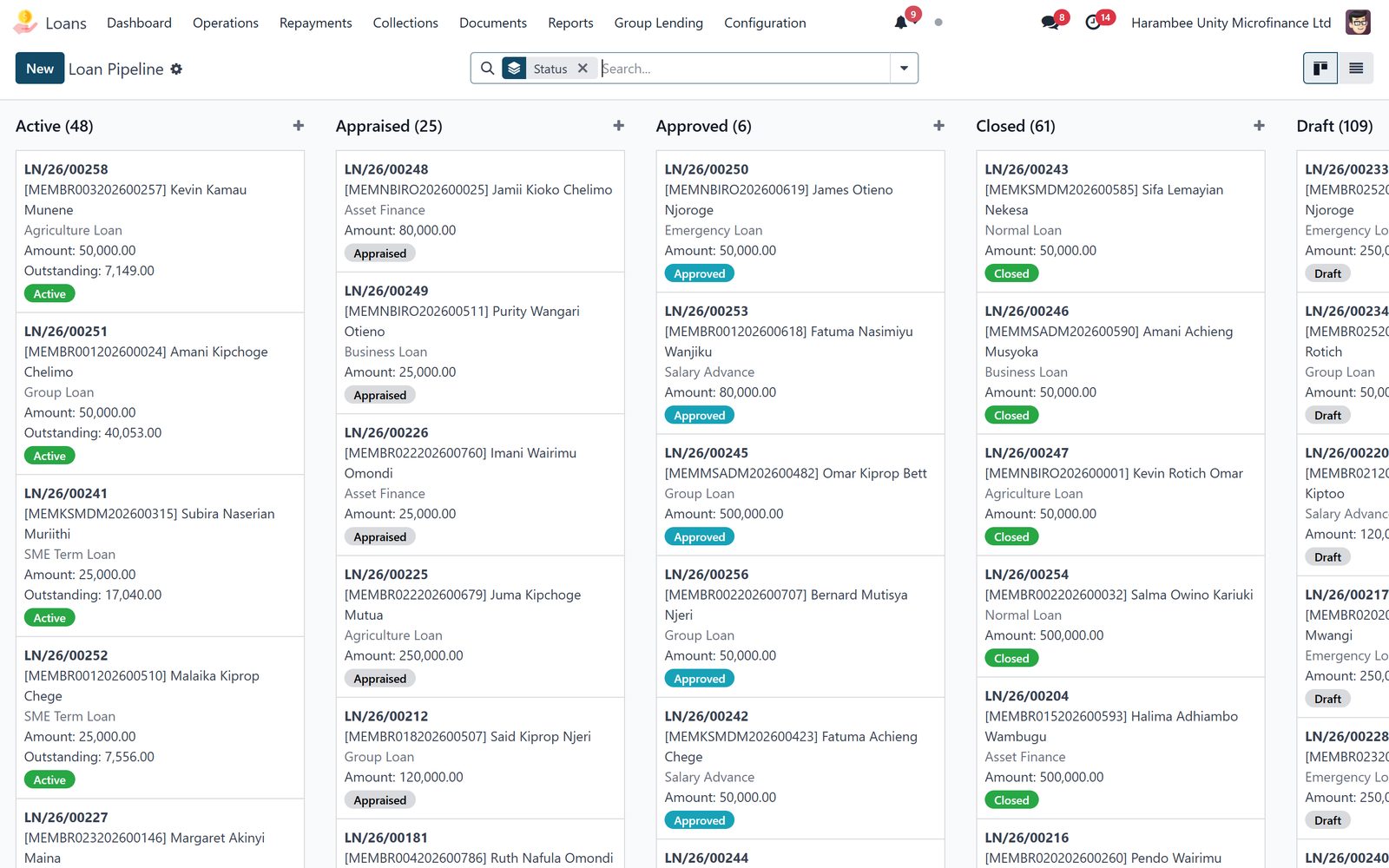Click the search magnifier icon
The height and width of the screenshot is (868, 1389).
coord(488,69)
